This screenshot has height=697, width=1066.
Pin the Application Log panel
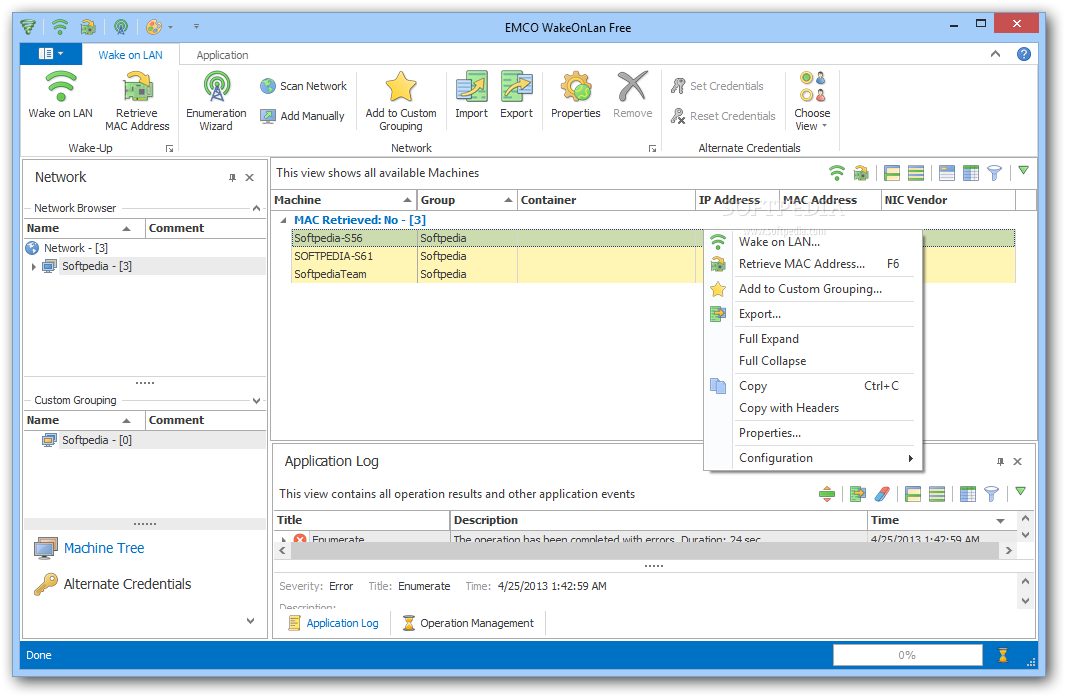(x=1000, y=462)
